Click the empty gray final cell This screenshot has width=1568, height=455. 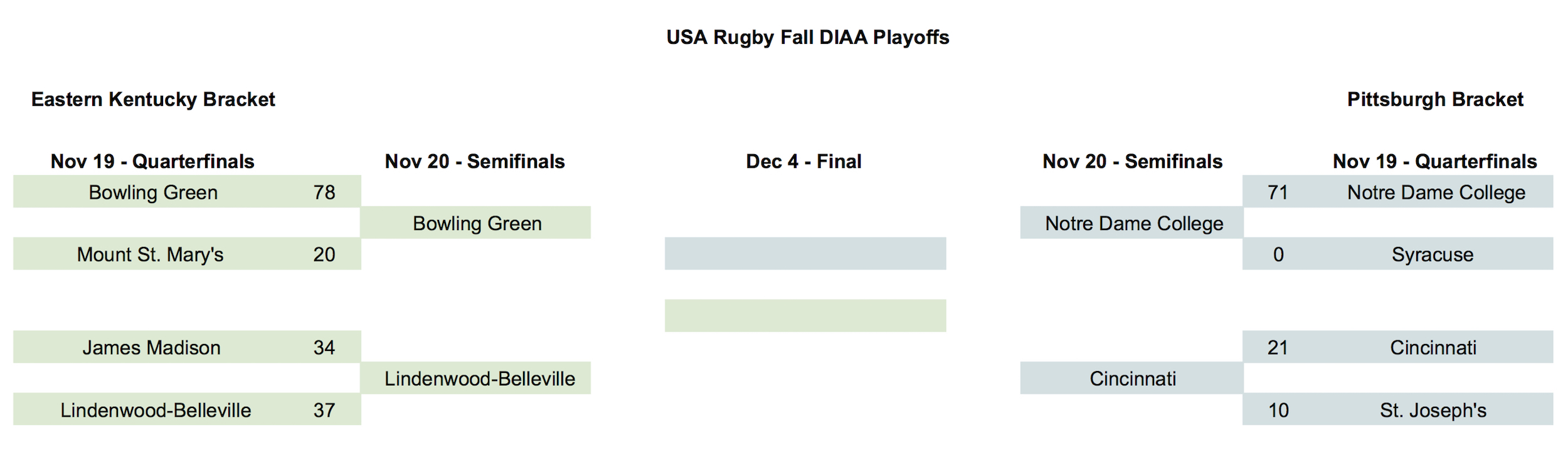point(805,254)
